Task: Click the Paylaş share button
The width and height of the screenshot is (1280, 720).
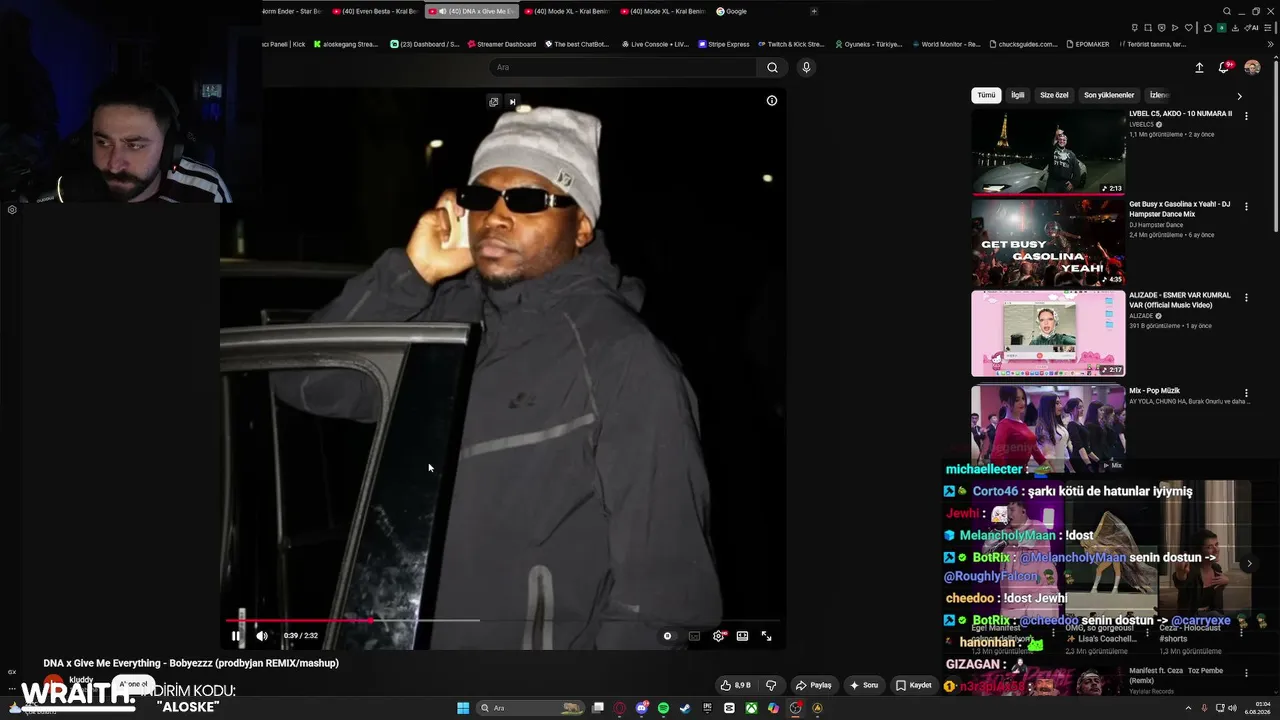Action: [x=814, y=685]
